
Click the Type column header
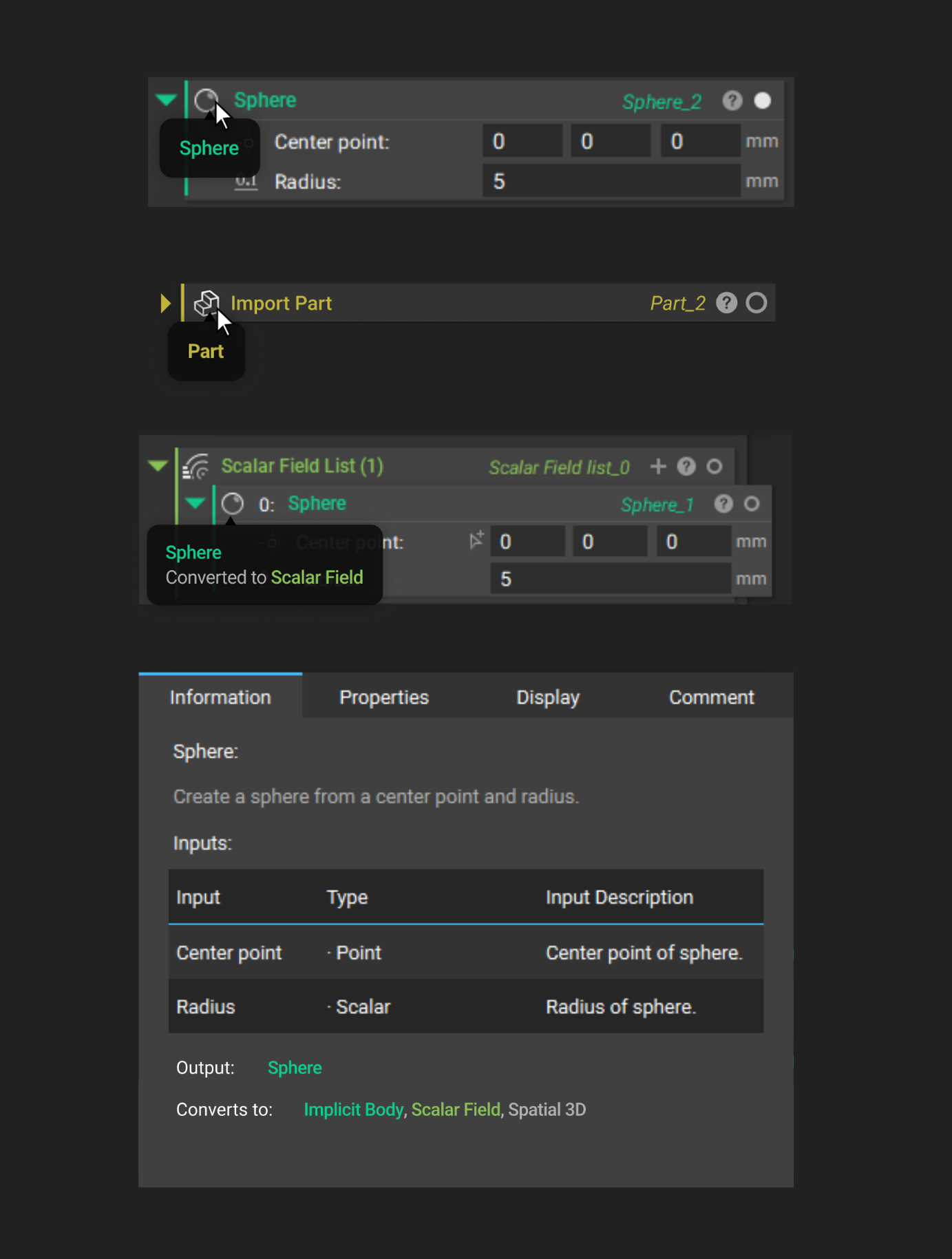click(x=347, y=897)
